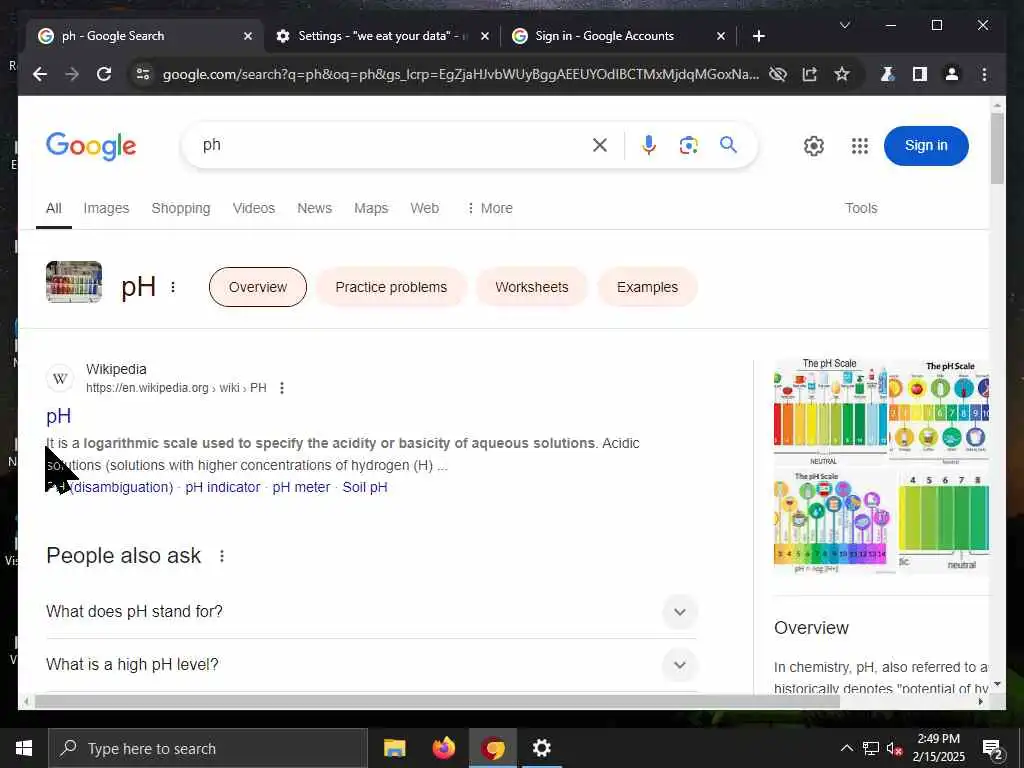Clear the search box text
This screenshot has height=768, width=1024.
pyautogui.click(x=600, y=145)
